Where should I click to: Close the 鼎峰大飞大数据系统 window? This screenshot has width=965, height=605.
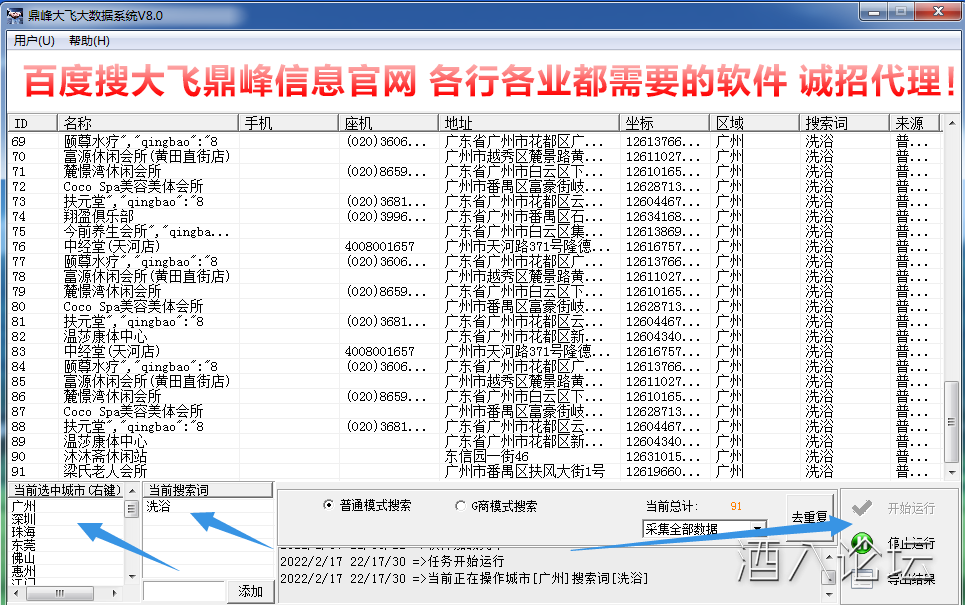pyautogui.click(x=939, y=12)
